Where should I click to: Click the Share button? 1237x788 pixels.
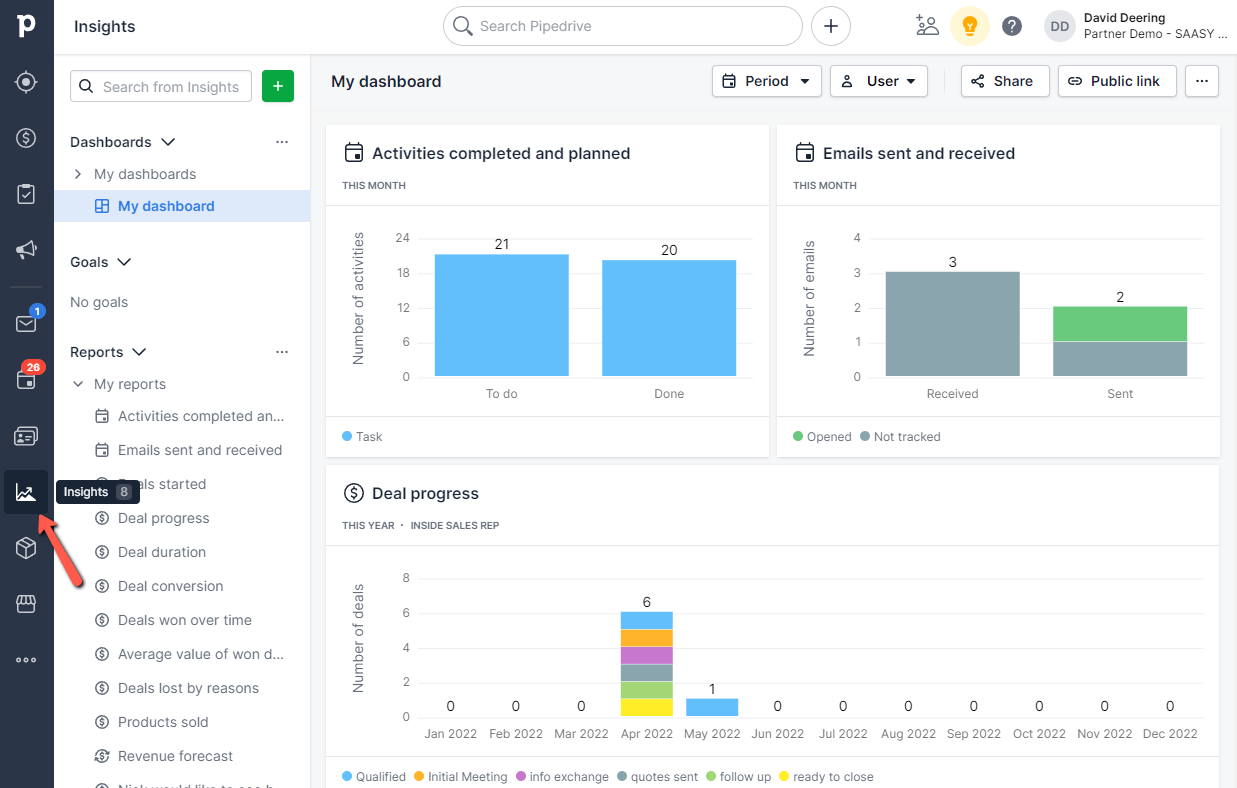(x=1005, y=81)
